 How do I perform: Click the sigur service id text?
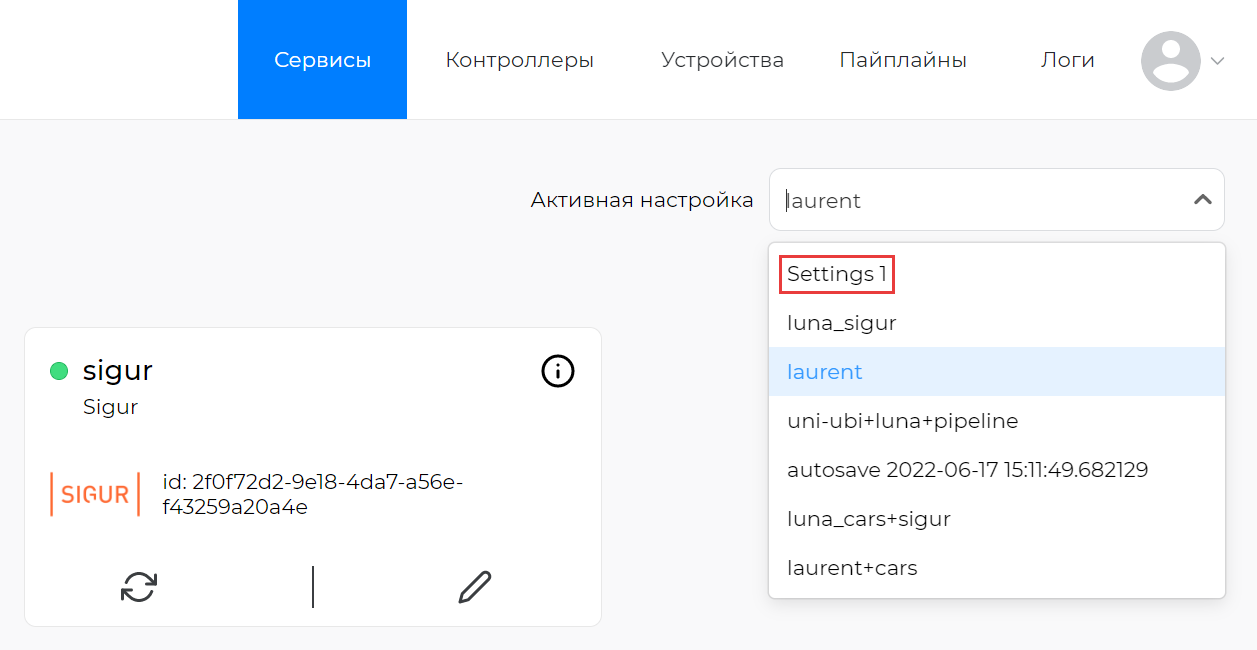(x=312, y=495)
